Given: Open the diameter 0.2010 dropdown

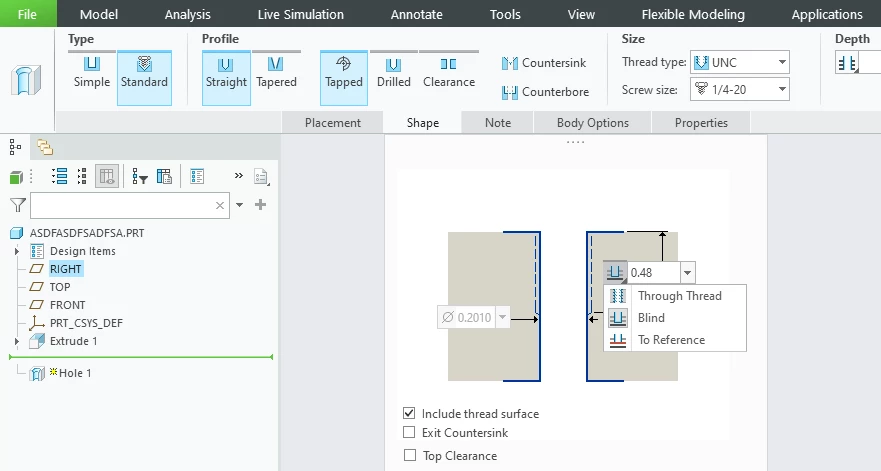Looking at the screenshot, I should click(x=503, y=317).
